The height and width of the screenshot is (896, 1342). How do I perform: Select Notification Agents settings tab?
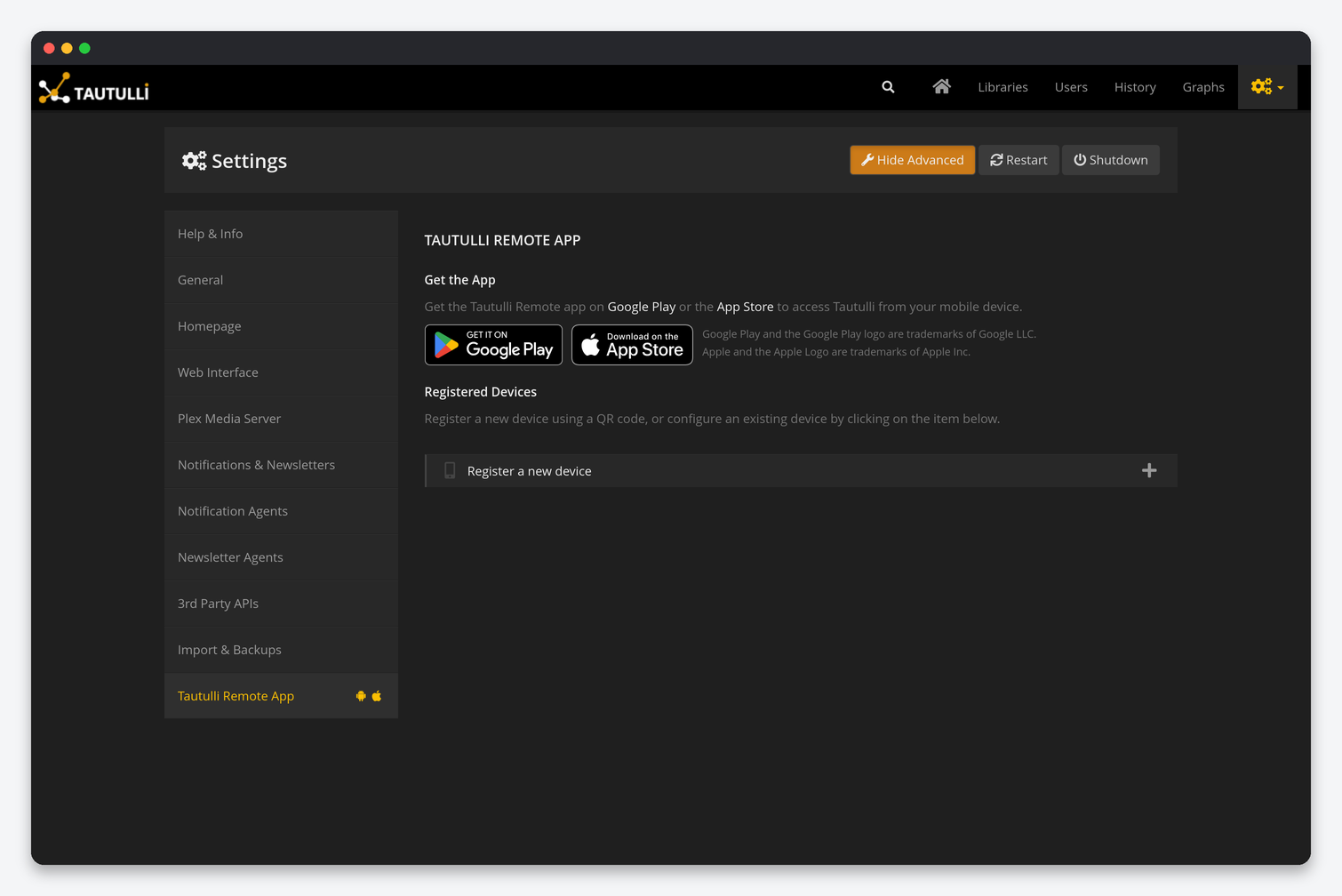click(281, 511)
